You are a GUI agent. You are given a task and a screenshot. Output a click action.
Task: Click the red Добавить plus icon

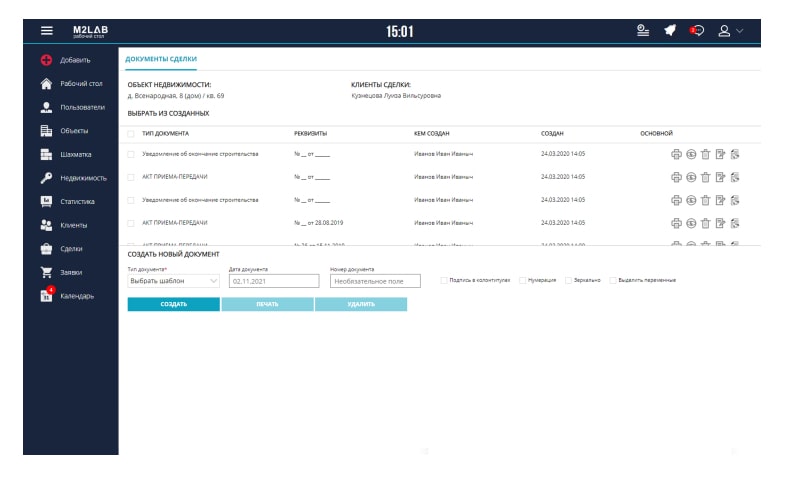(x=46, y=60)
